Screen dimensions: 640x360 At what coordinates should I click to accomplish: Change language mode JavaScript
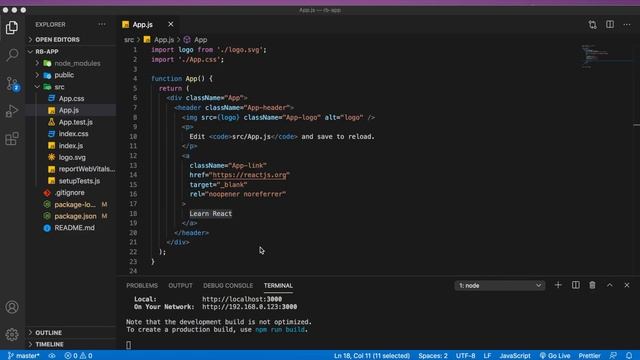(x=515, y=356)
